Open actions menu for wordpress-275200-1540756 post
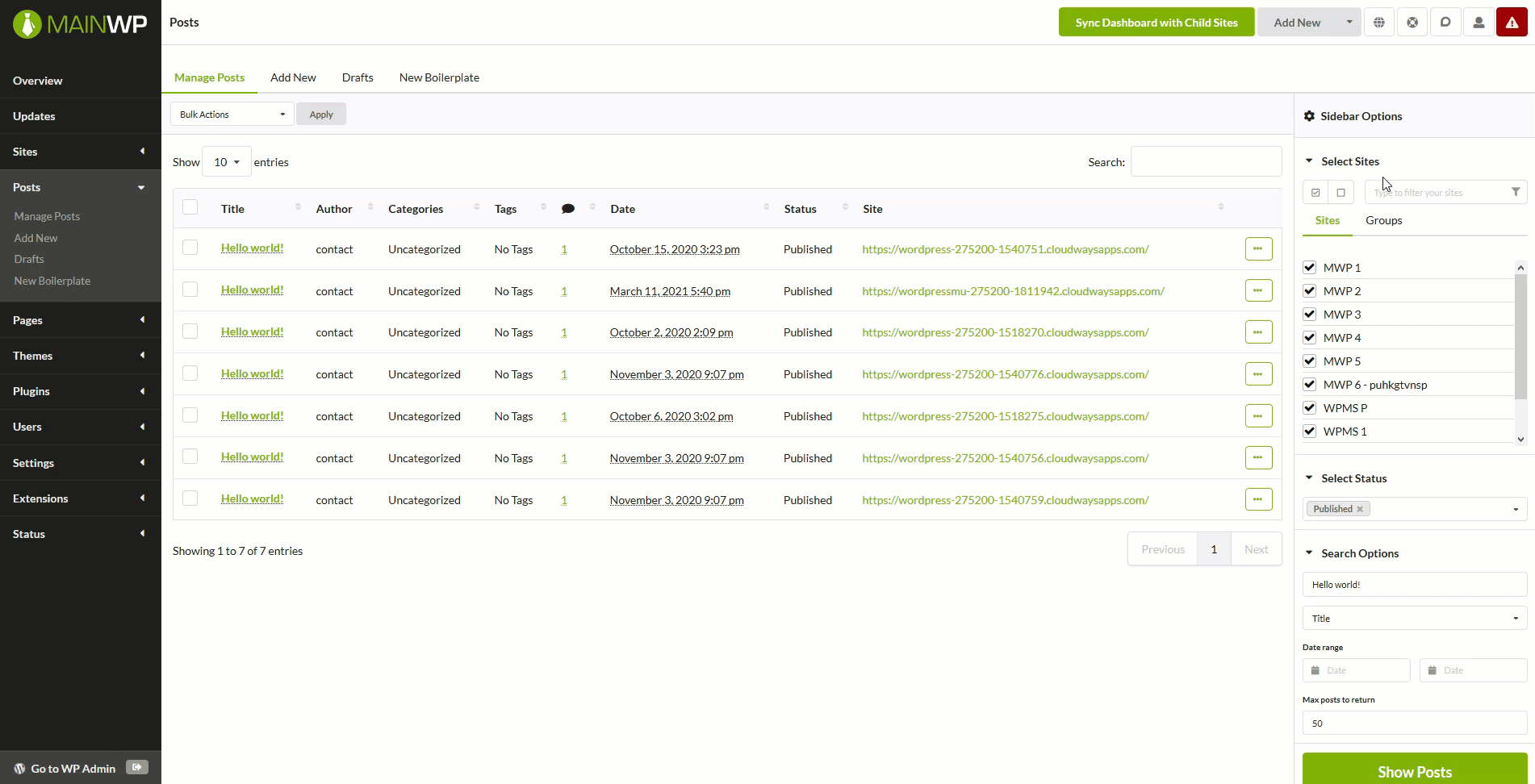 [x=1258, y=457]
